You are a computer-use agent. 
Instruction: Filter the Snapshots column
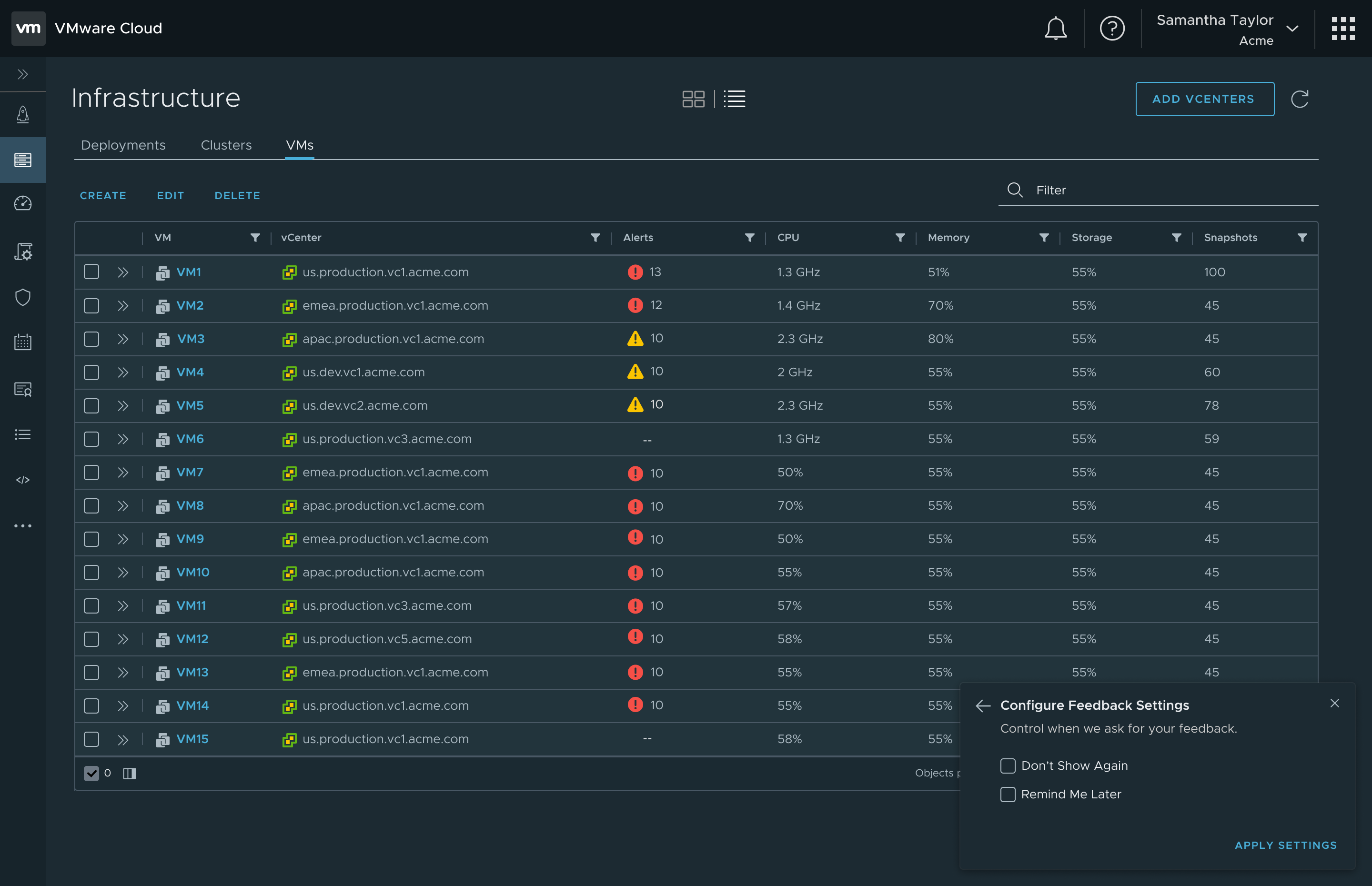[1302, 238]
